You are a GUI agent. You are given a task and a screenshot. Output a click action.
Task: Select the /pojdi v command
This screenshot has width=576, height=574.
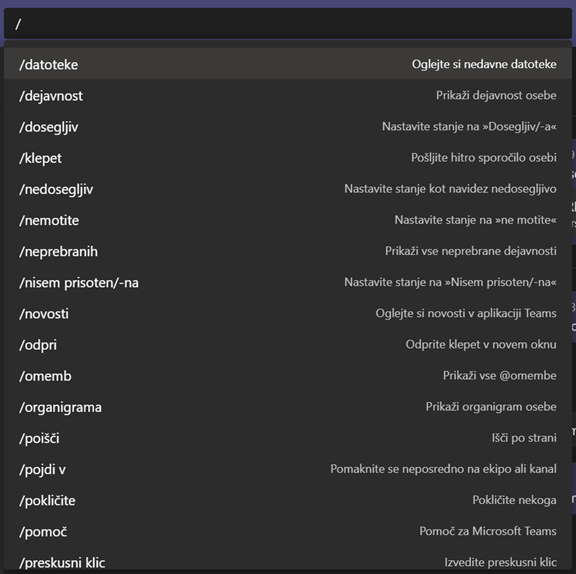tap(288, 469)
